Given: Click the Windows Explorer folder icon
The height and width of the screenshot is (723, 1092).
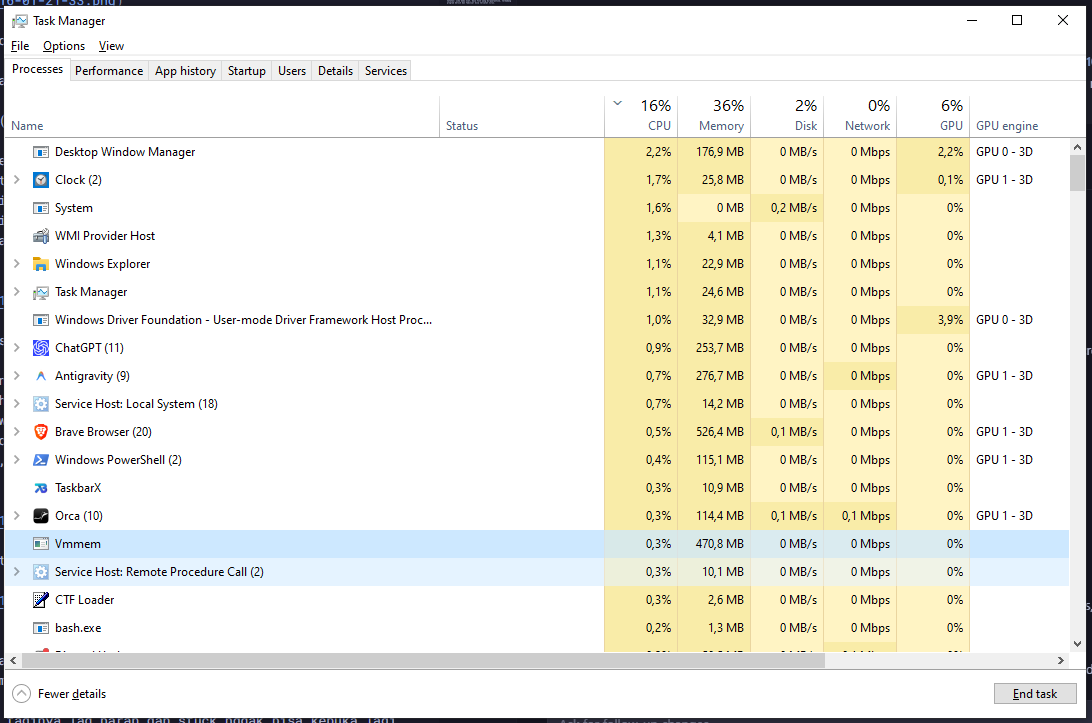Looking at the screenshot, I should 41,264.
